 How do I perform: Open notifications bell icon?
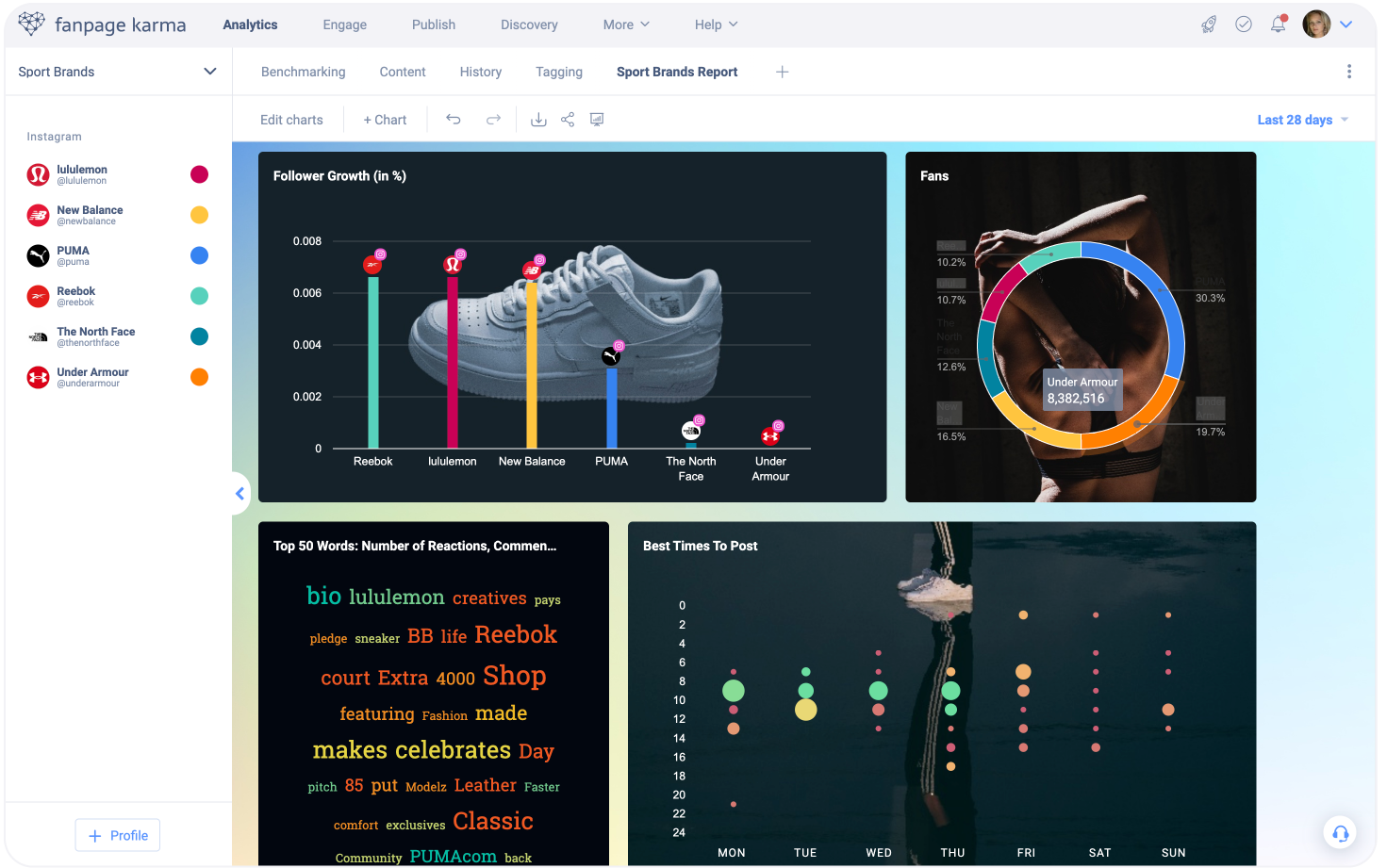(1278, 25)
